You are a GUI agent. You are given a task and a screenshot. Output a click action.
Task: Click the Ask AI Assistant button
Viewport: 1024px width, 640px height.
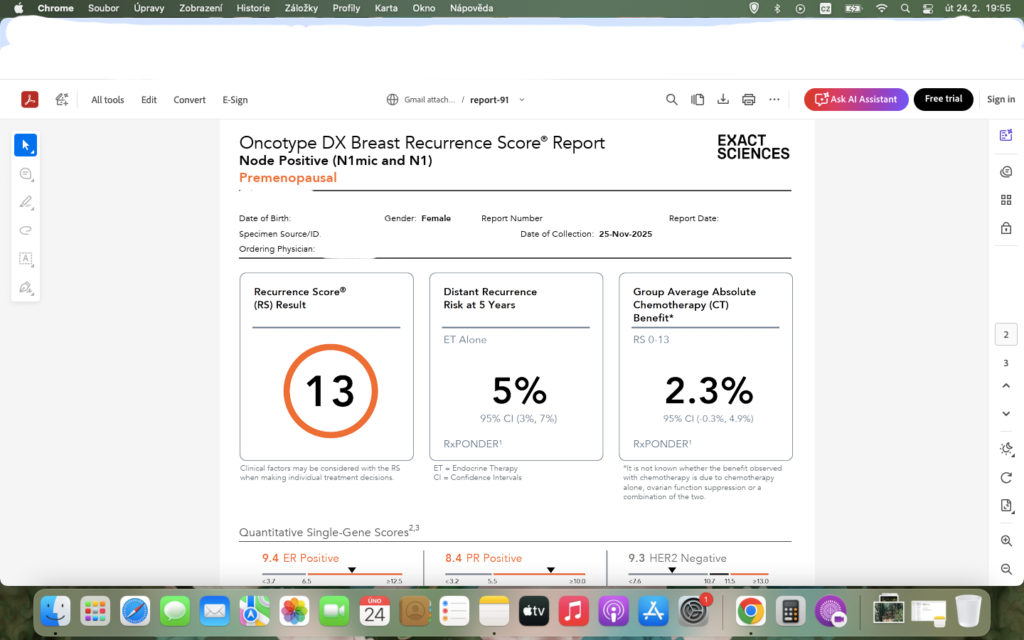point(856,100)
